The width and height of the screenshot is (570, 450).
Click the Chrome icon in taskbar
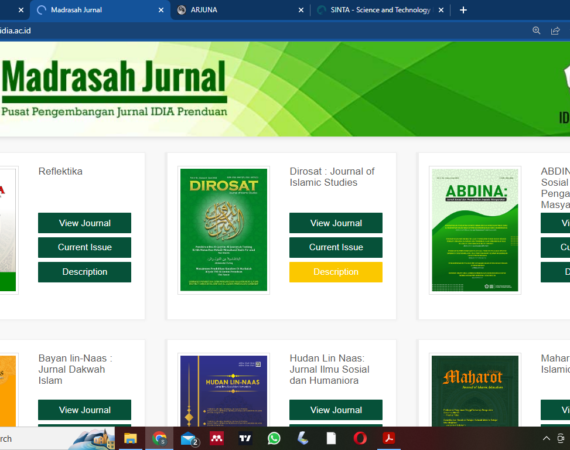(x=159, y=438)
